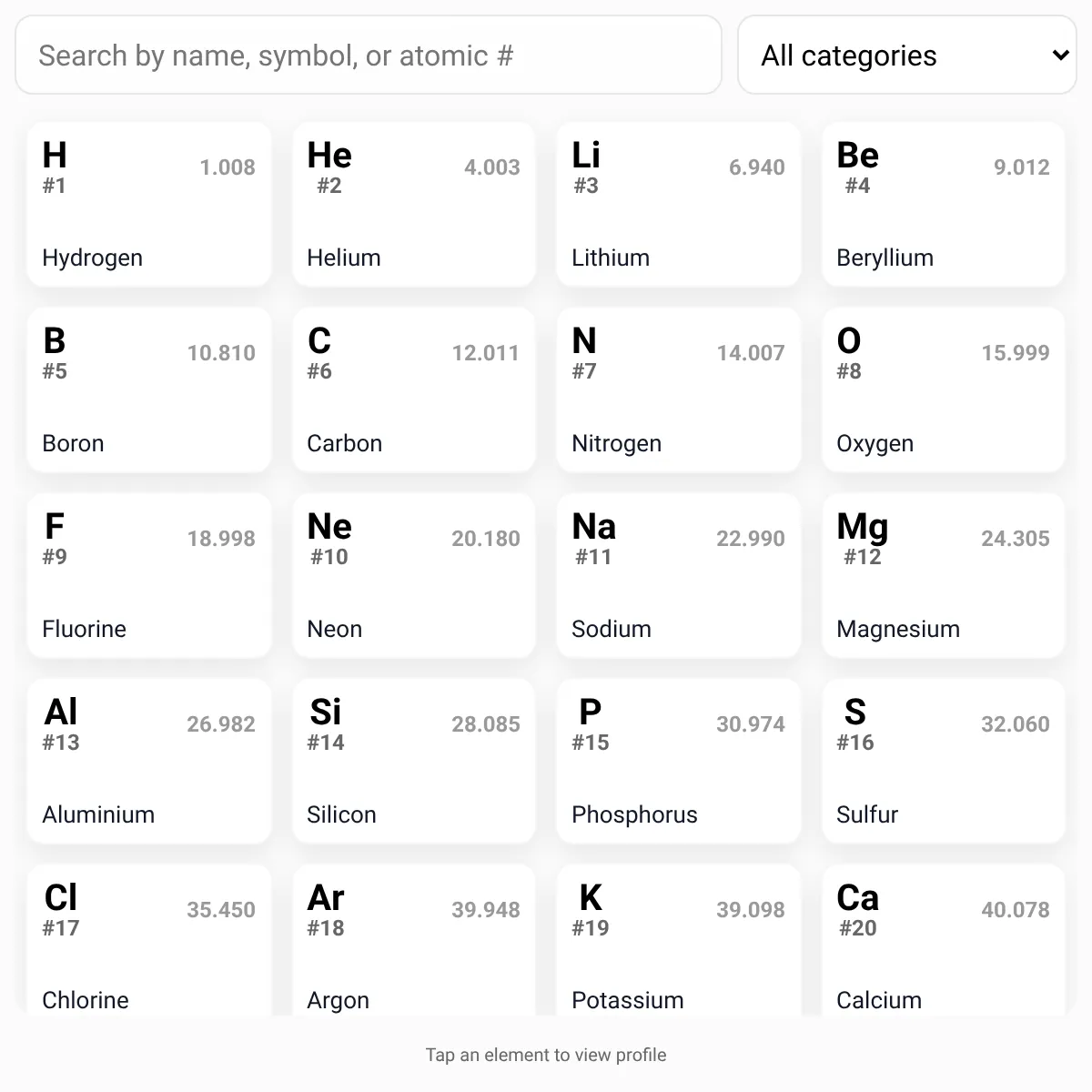
Task: Select the Fluorine card
Action: point(149,576)
